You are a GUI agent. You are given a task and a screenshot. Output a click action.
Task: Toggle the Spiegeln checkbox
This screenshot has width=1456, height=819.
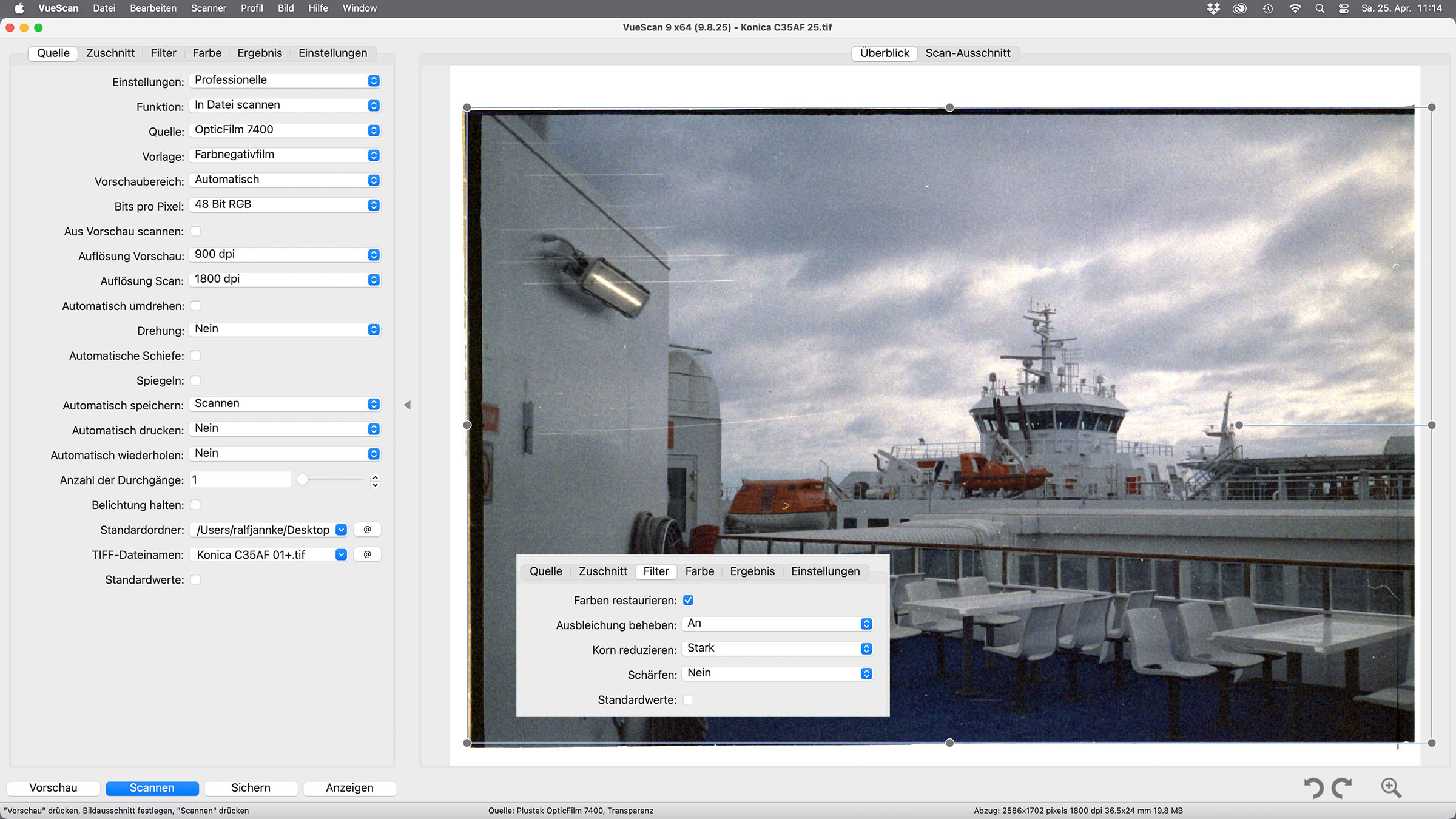pyautogui.click(x=195, y=380)
